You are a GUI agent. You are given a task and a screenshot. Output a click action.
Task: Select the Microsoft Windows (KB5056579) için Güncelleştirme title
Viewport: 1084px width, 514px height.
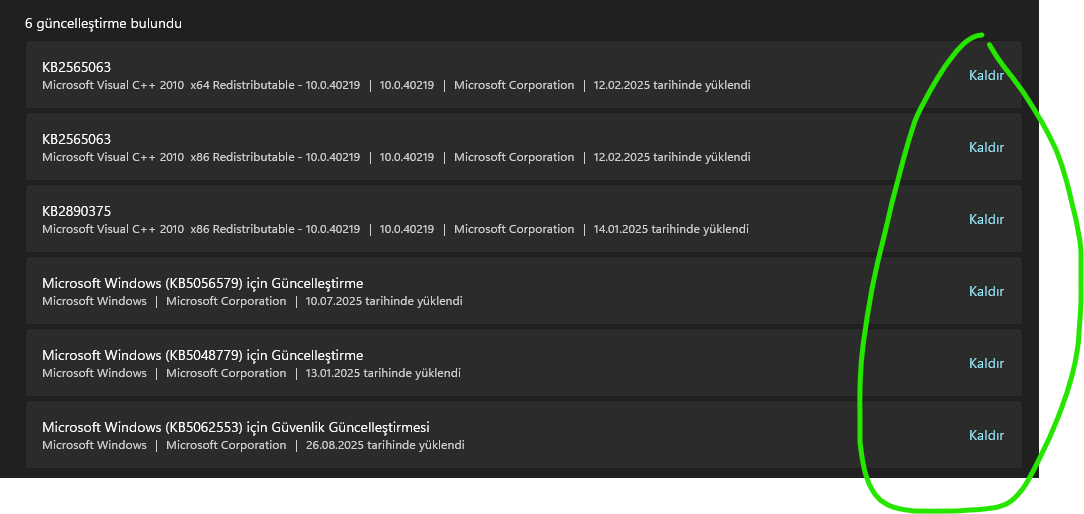tap(202, 283)
